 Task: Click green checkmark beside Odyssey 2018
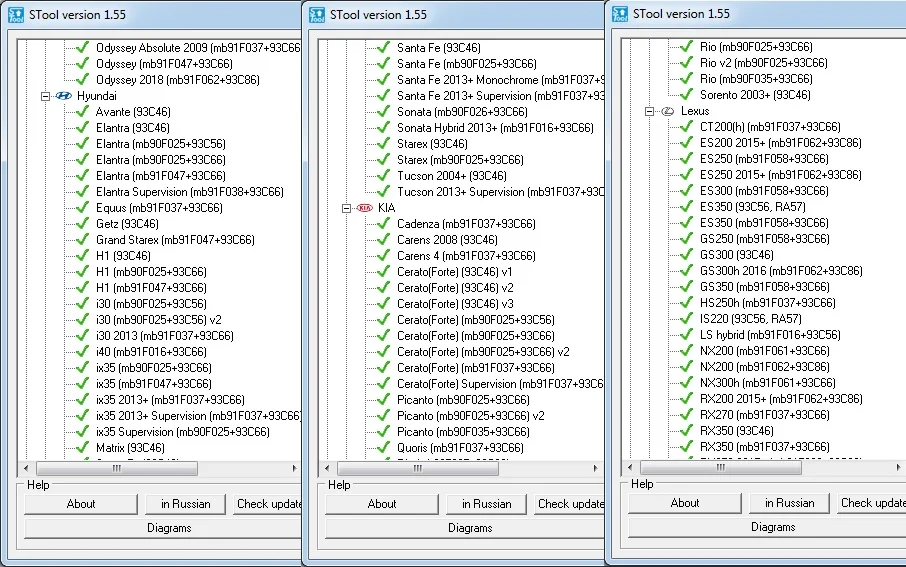click(x=83, y=79)
